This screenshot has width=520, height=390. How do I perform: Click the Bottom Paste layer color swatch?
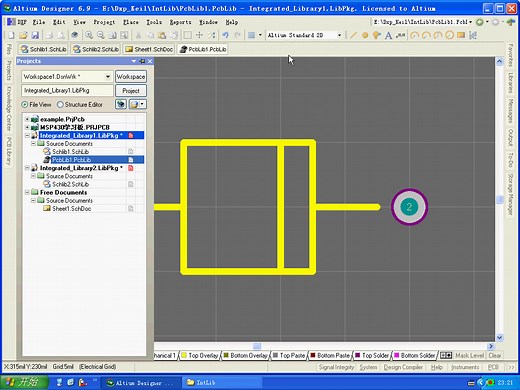(x=313, y=355)
